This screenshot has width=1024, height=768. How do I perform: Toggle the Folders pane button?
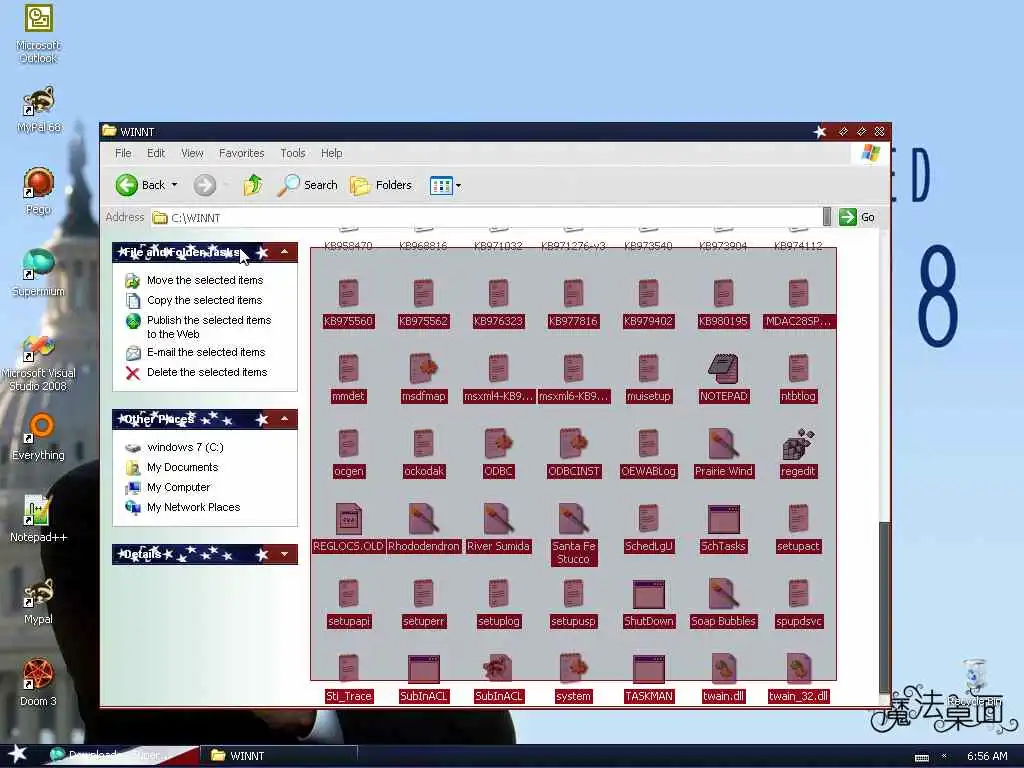coord(381,185)
